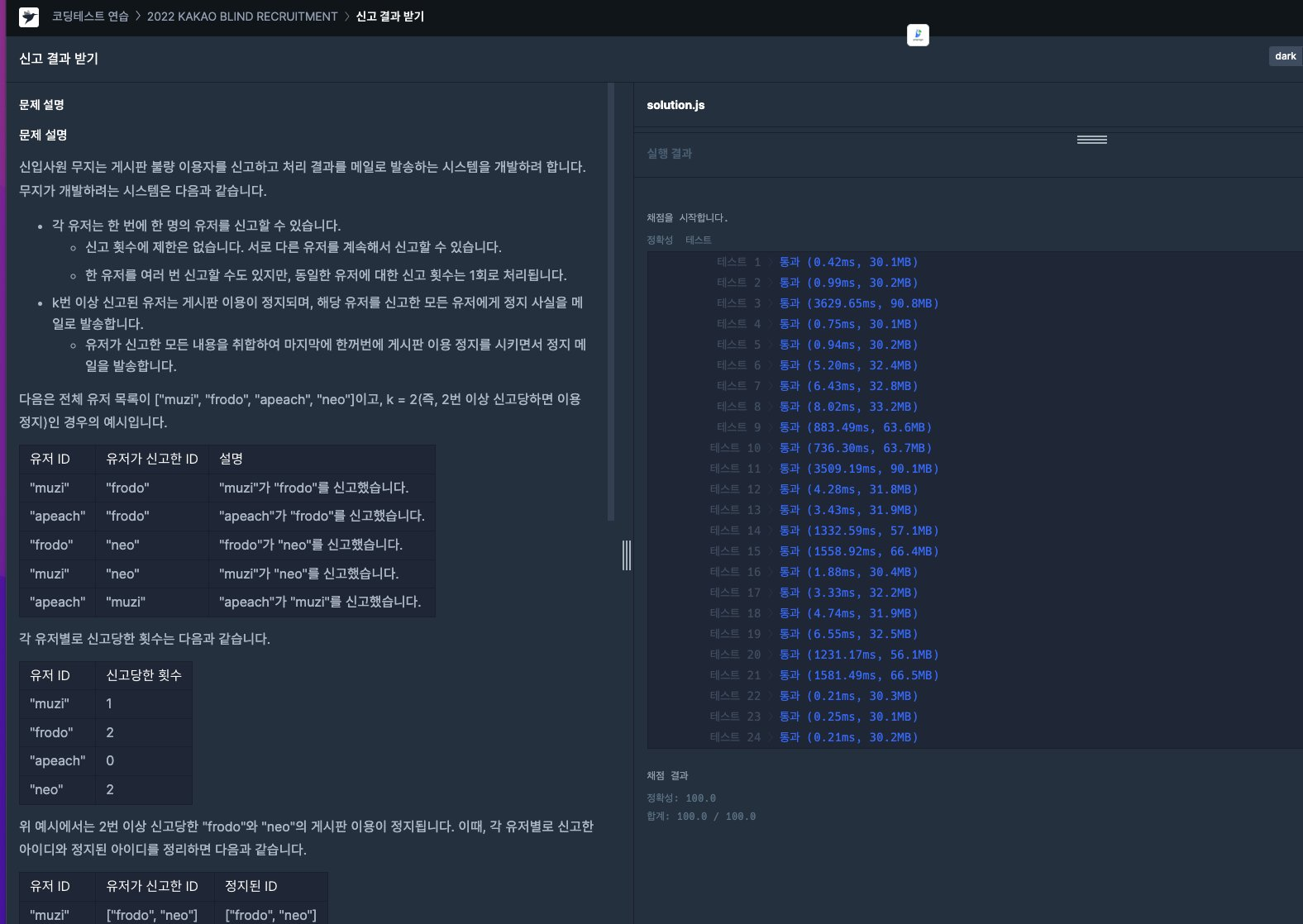Select result row 테스트 18 (4.74ms, 31.9MB)
1303x924 pixels.
click(x=814, y=613)
